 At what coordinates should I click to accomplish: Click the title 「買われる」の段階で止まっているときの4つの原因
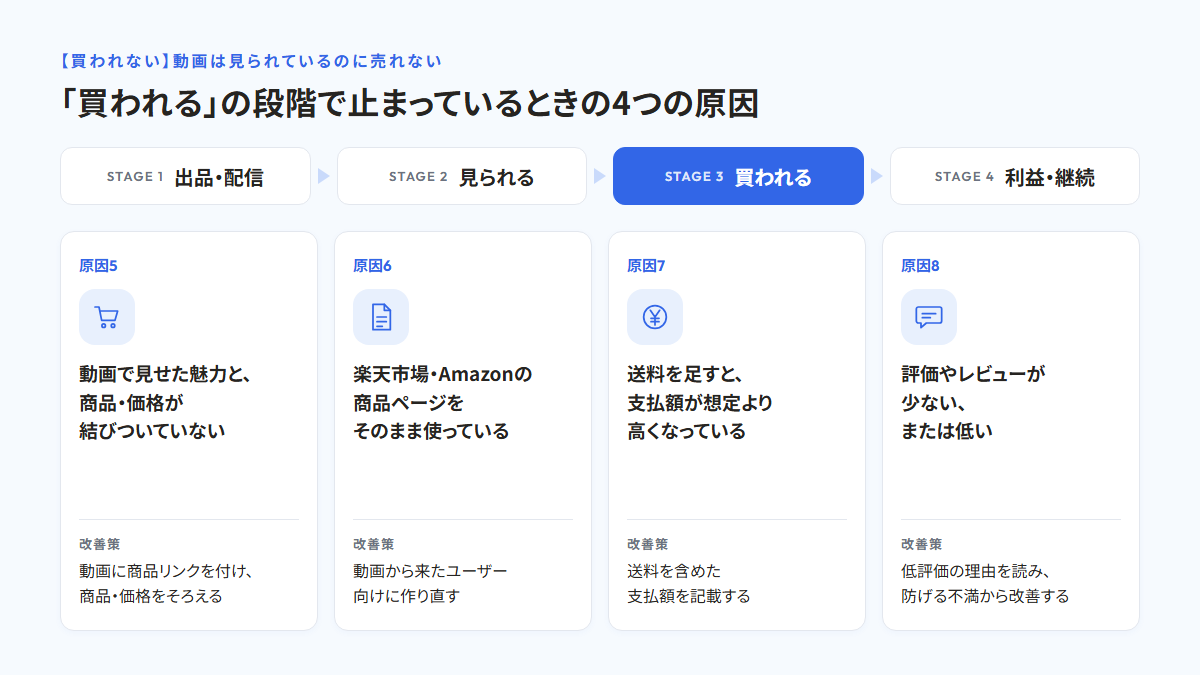[x=410, y=103]
